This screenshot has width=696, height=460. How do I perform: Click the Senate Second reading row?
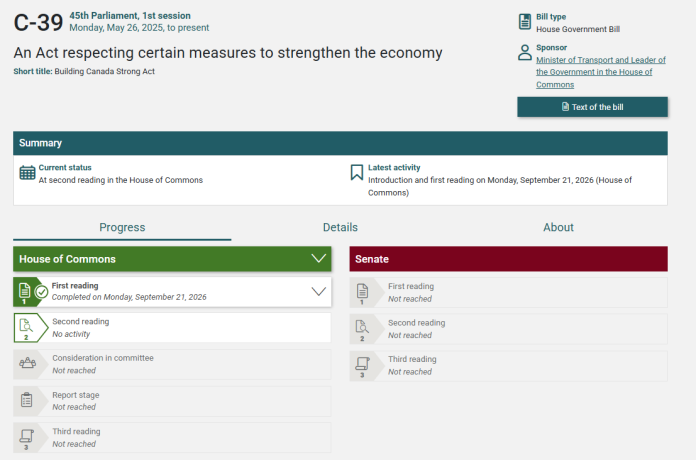508,329
